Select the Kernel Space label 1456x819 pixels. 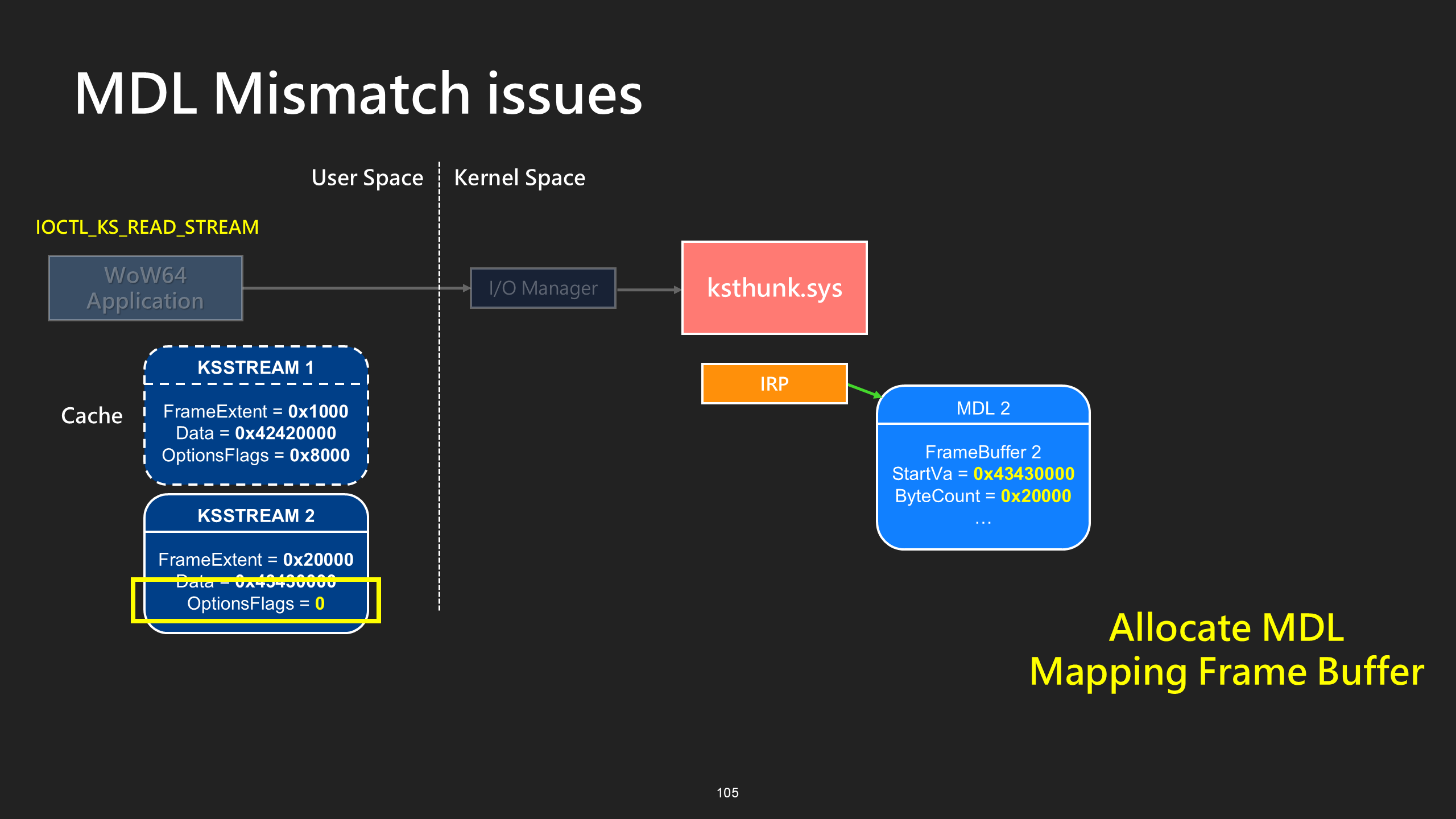pyautogui.click(x=519, y=178)
